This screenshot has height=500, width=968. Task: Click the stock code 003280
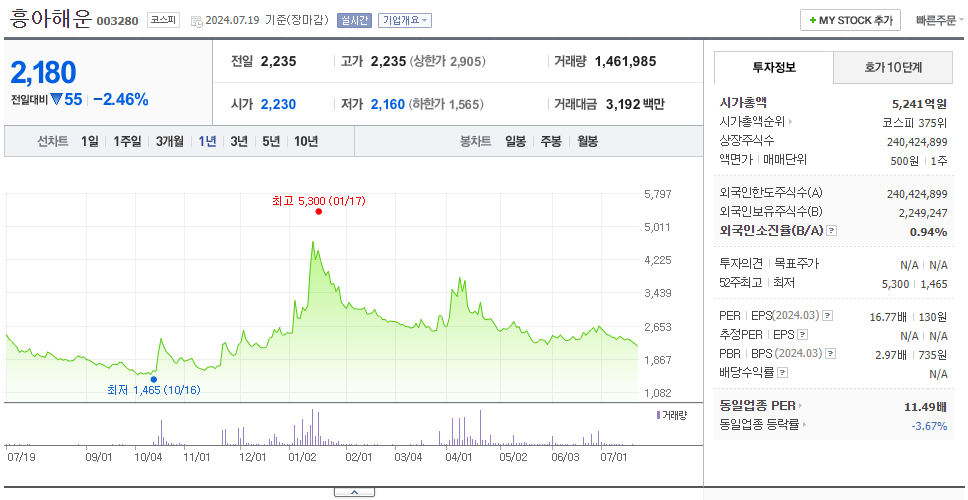(x=117, y=22)
